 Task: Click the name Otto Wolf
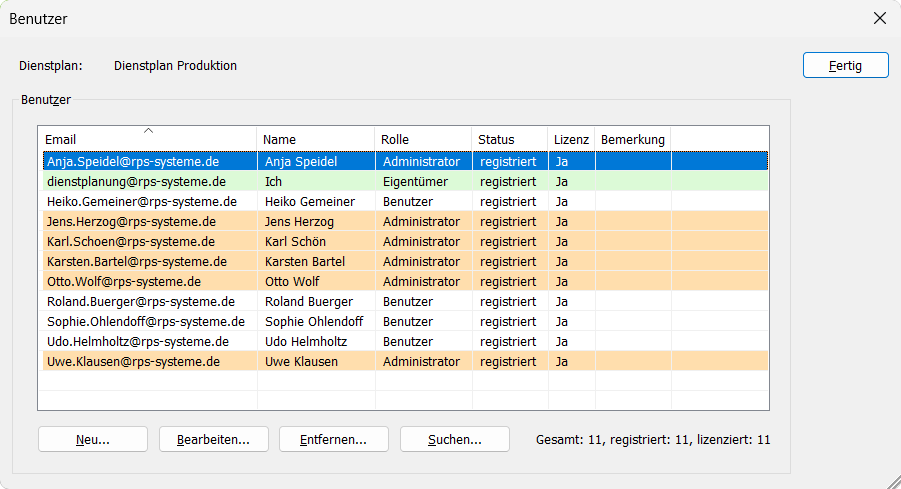click(292, 282)
